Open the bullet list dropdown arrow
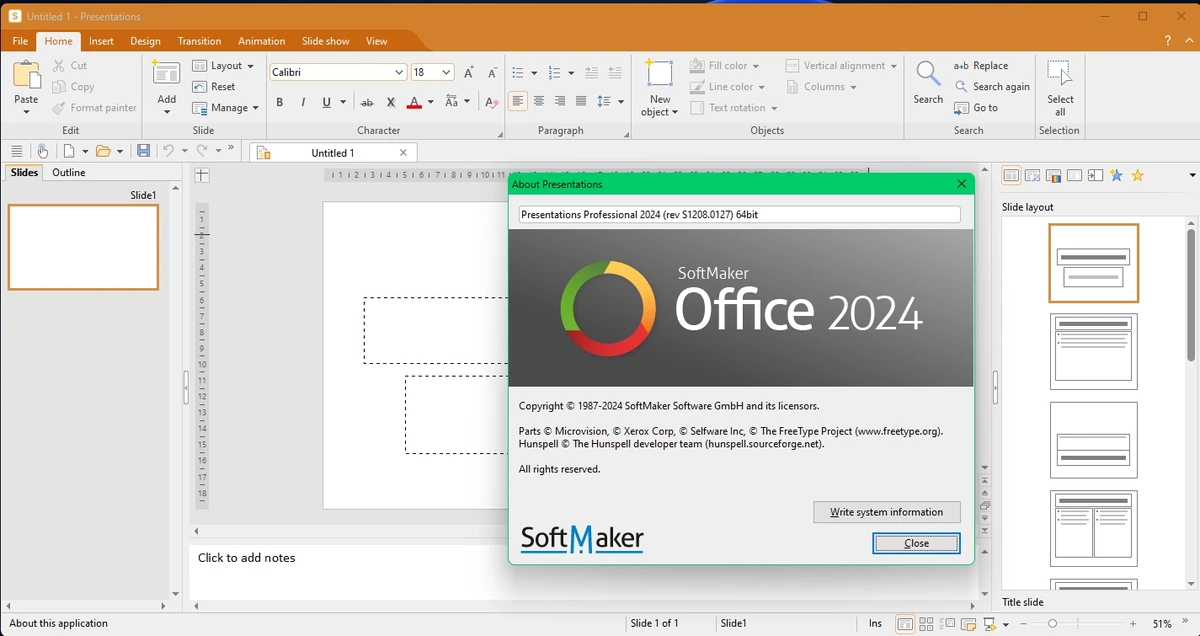 tap(534, 73)
